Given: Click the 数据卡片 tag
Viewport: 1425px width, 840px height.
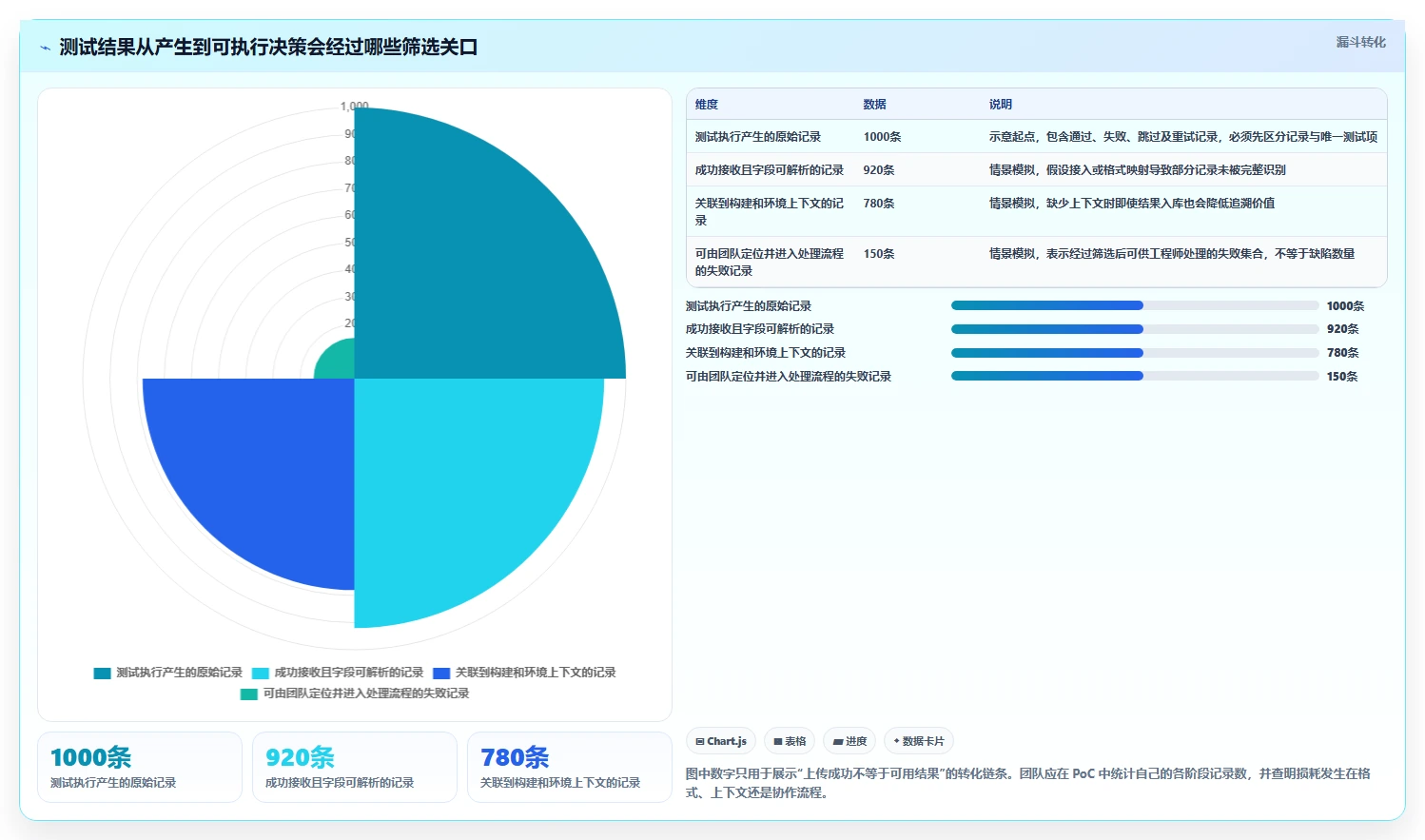Looking at the screenshot, I should [x=919, y=741].
